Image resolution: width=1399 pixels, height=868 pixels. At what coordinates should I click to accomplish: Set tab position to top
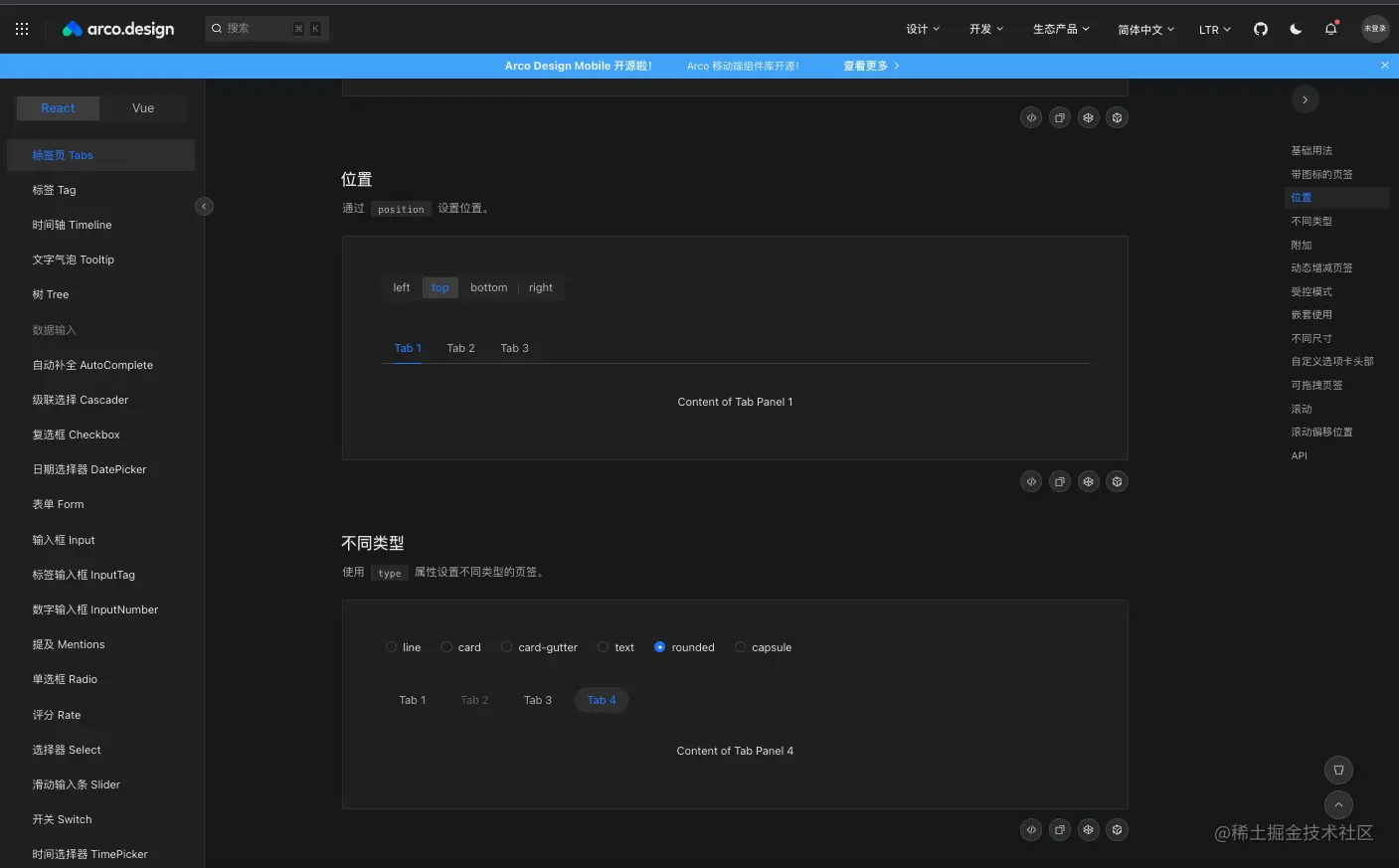[x=440, y=288]
